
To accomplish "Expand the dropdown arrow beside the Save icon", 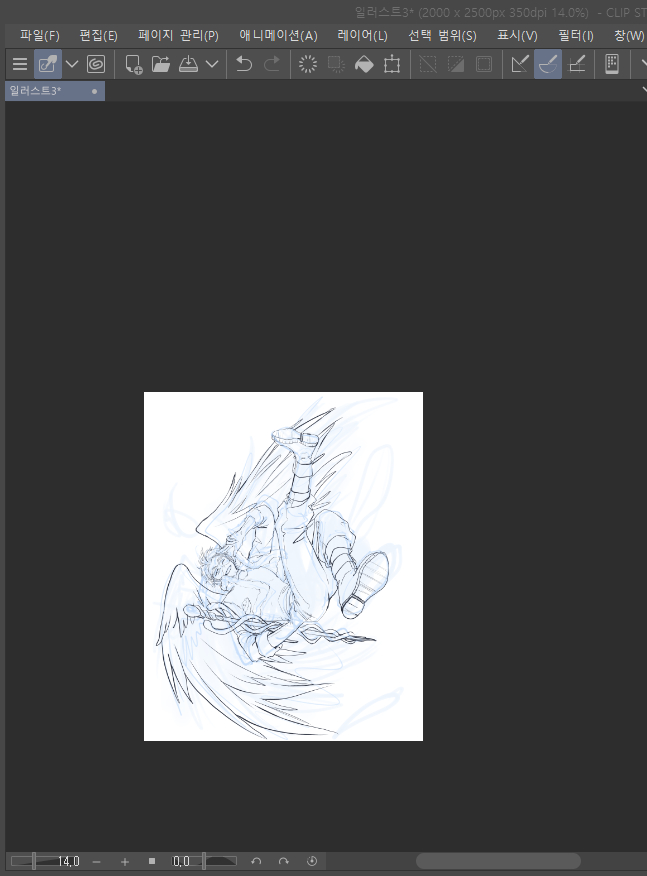I will click(x=212, y=64).
